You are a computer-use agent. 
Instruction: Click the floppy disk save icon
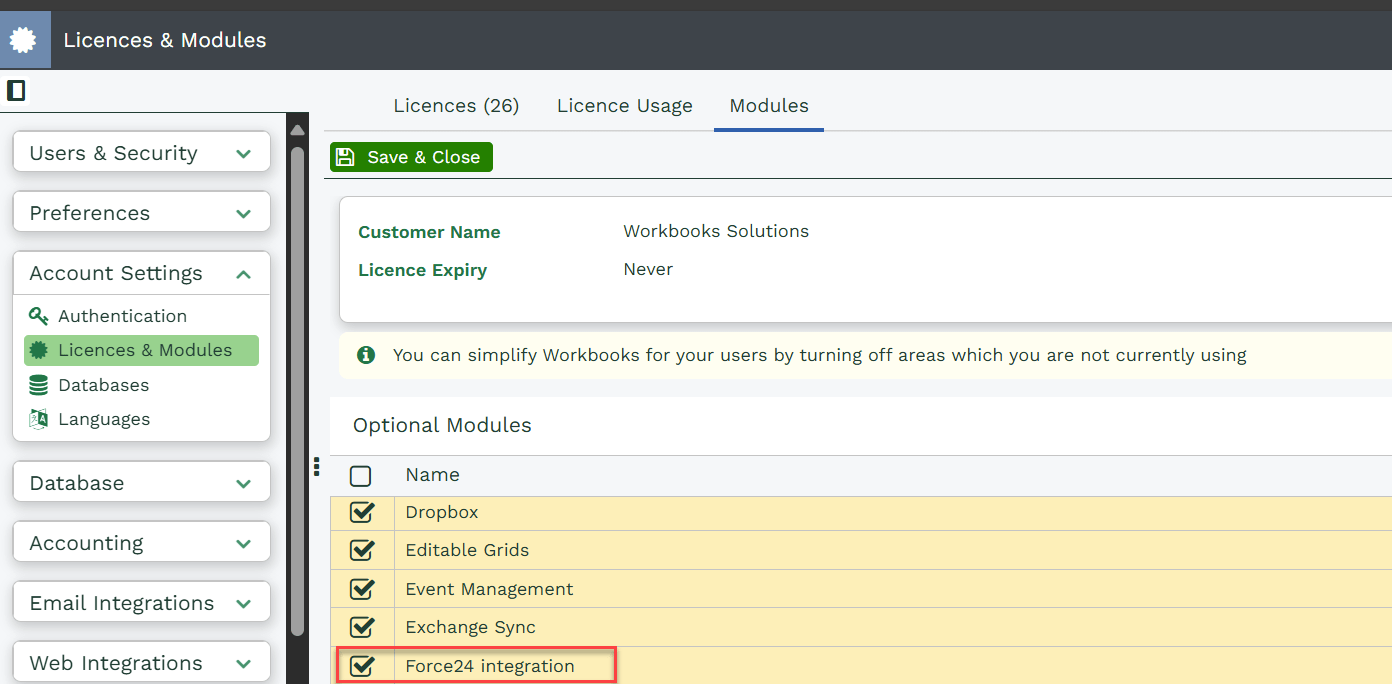[x=346, y=157]
